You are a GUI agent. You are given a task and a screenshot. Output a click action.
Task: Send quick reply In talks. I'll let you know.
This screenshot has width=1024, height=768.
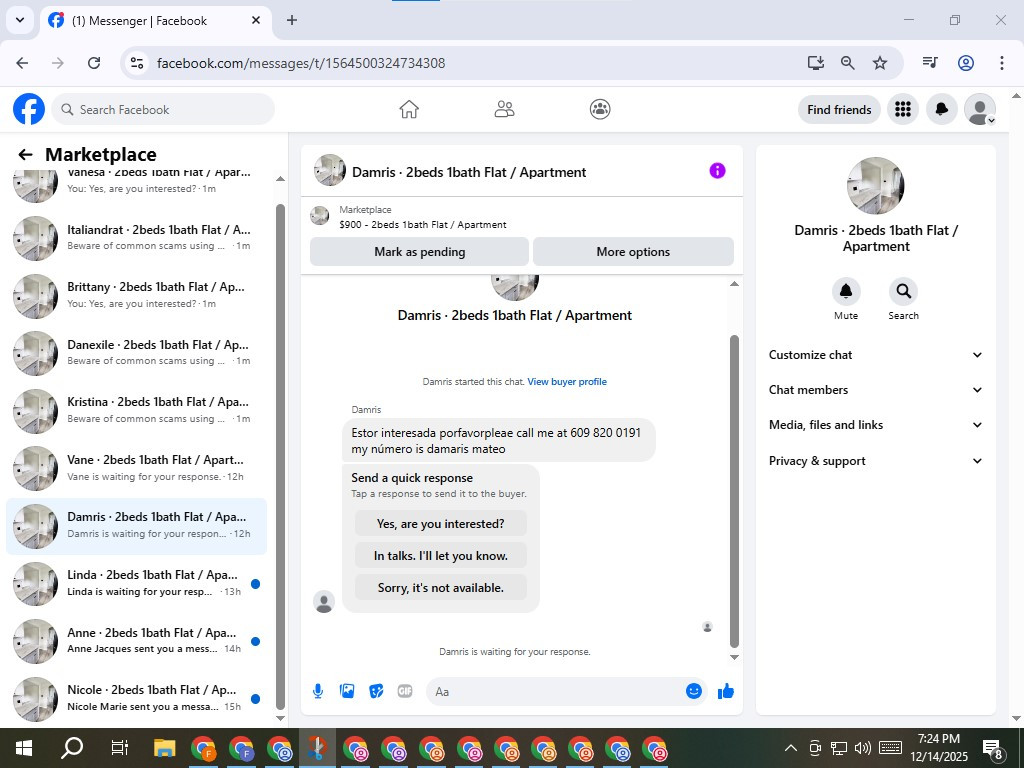[x=441, y=556]
